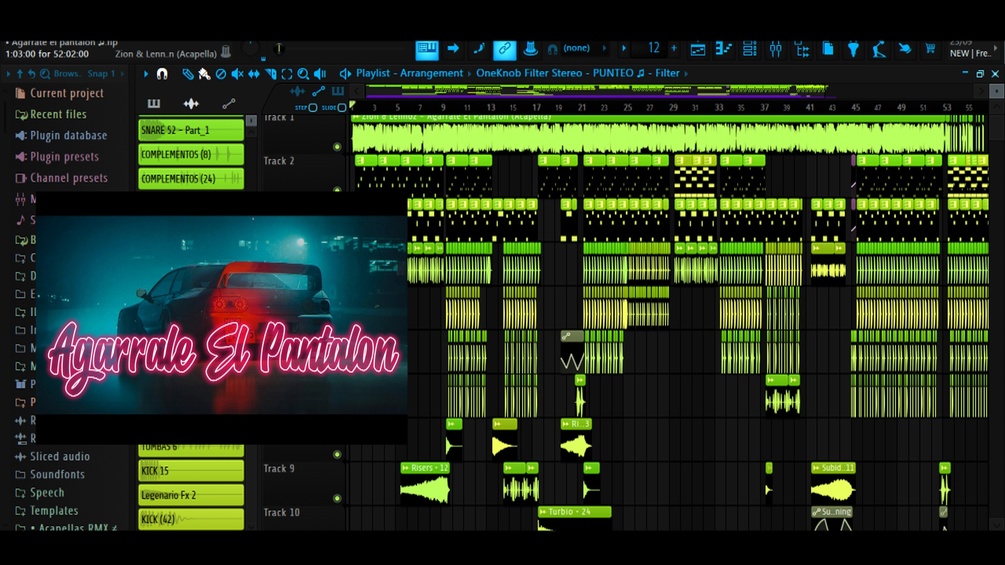Toggle the link chain button in top toolbar

[504, 49]
